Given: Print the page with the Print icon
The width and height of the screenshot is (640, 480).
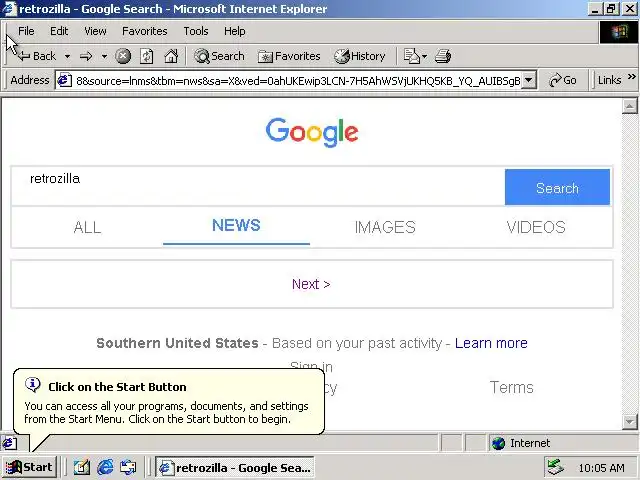Looking at the screenshot, I should 443,56.
